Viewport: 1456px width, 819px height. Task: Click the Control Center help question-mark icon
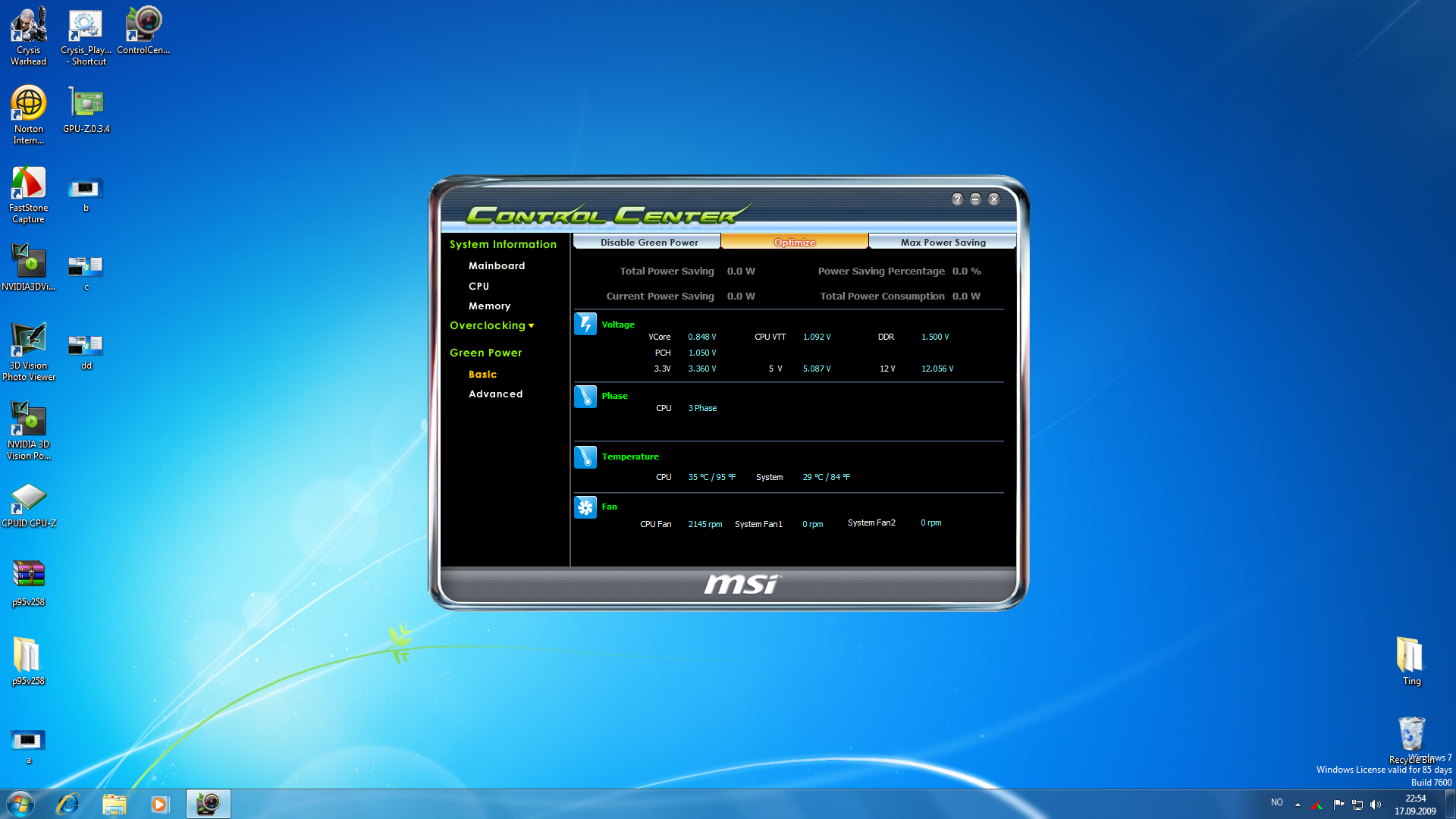click(x=957, y=199)
